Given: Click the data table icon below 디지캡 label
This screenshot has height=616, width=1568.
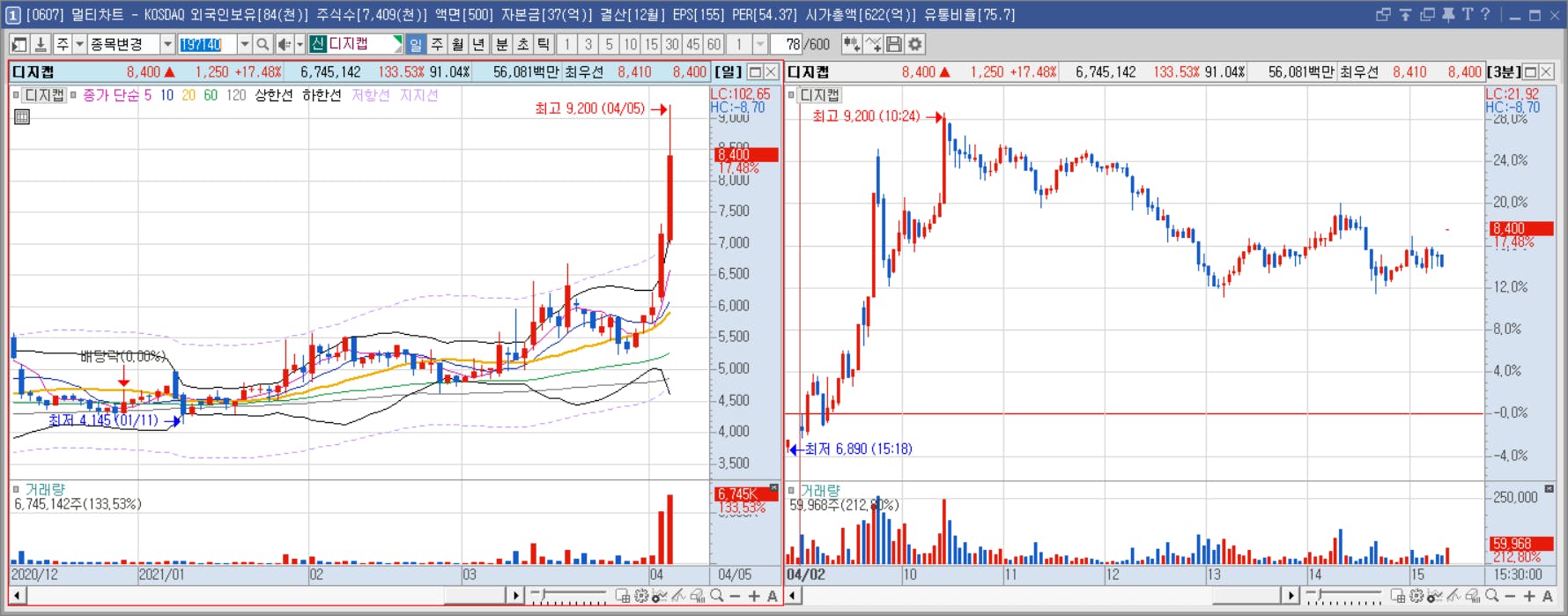Looking at the screenshot, I should pyautogui.click(x=22, y=116).
